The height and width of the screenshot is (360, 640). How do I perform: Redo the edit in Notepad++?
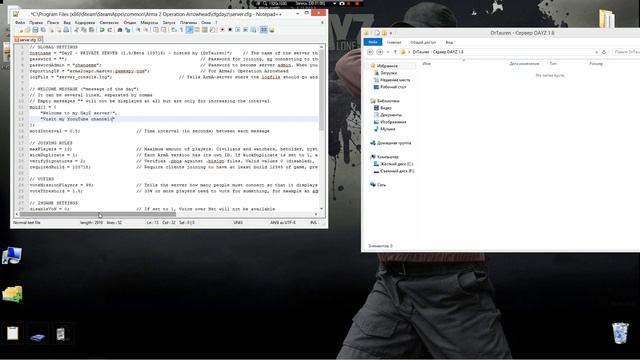tap(110, 30)
